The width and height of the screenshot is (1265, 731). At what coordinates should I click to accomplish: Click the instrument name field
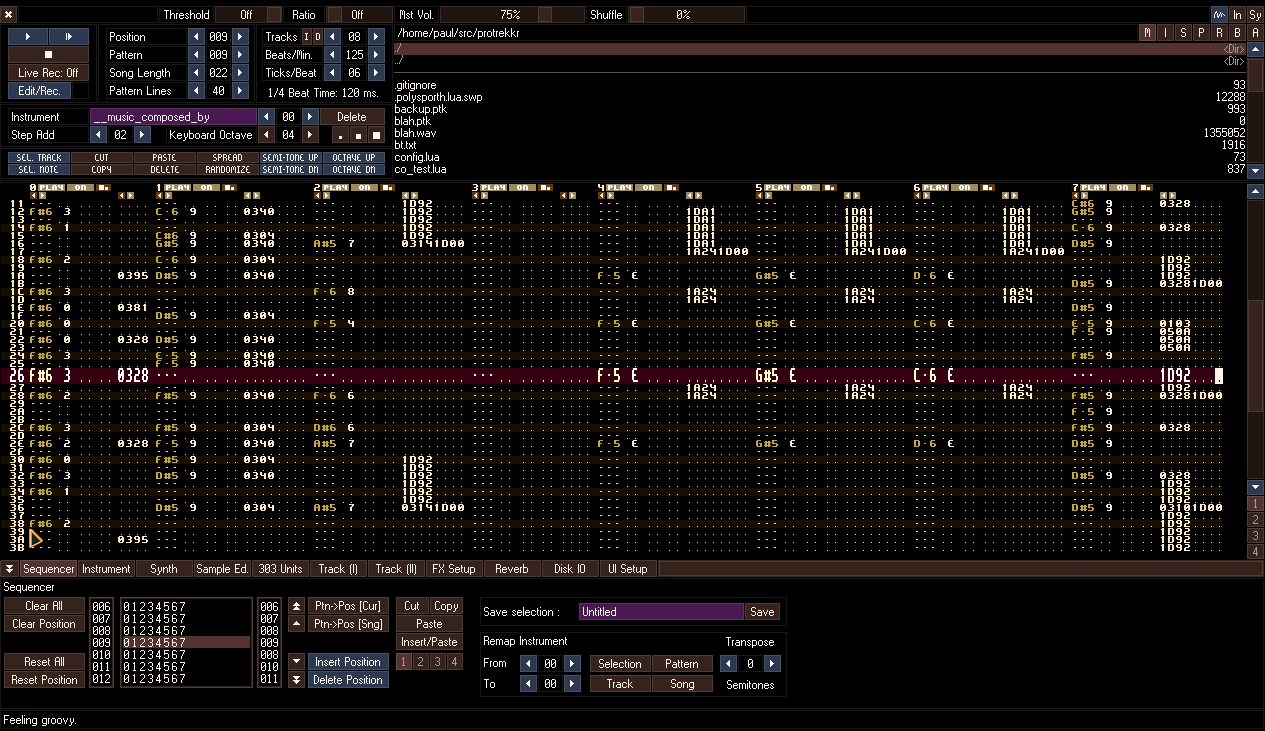tap(173, 117)
